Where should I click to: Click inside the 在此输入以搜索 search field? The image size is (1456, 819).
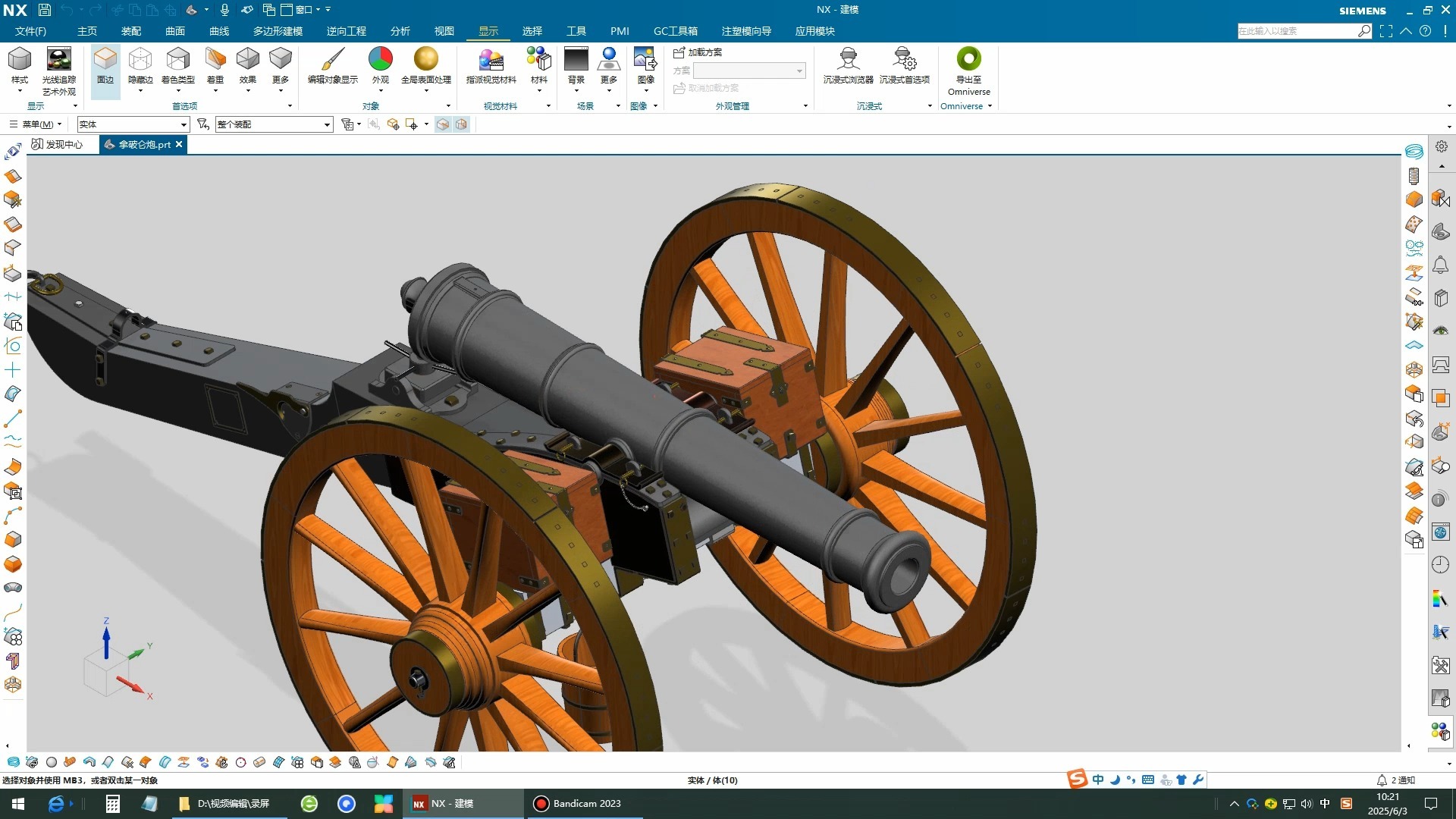[x=1297, y=31]
